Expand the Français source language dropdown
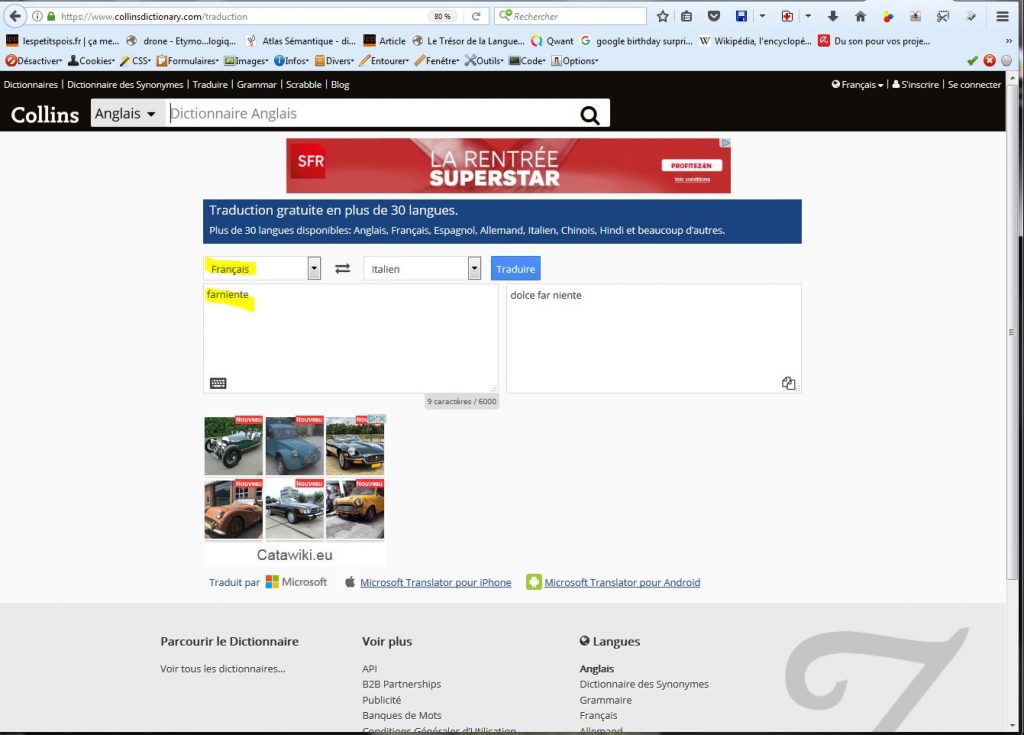The image size is (1024, 735). [314, 269]
